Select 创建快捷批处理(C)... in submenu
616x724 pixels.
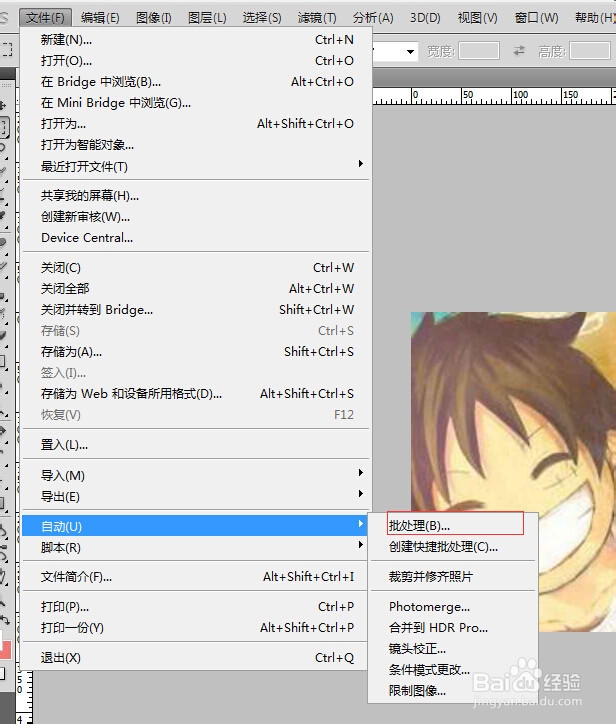pyautogui.click(x=453, y=547)
